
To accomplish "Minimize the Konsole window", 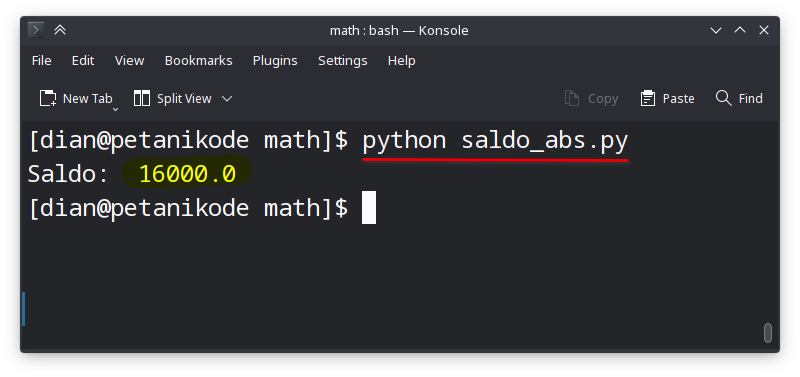I will [x=716, y=30].
